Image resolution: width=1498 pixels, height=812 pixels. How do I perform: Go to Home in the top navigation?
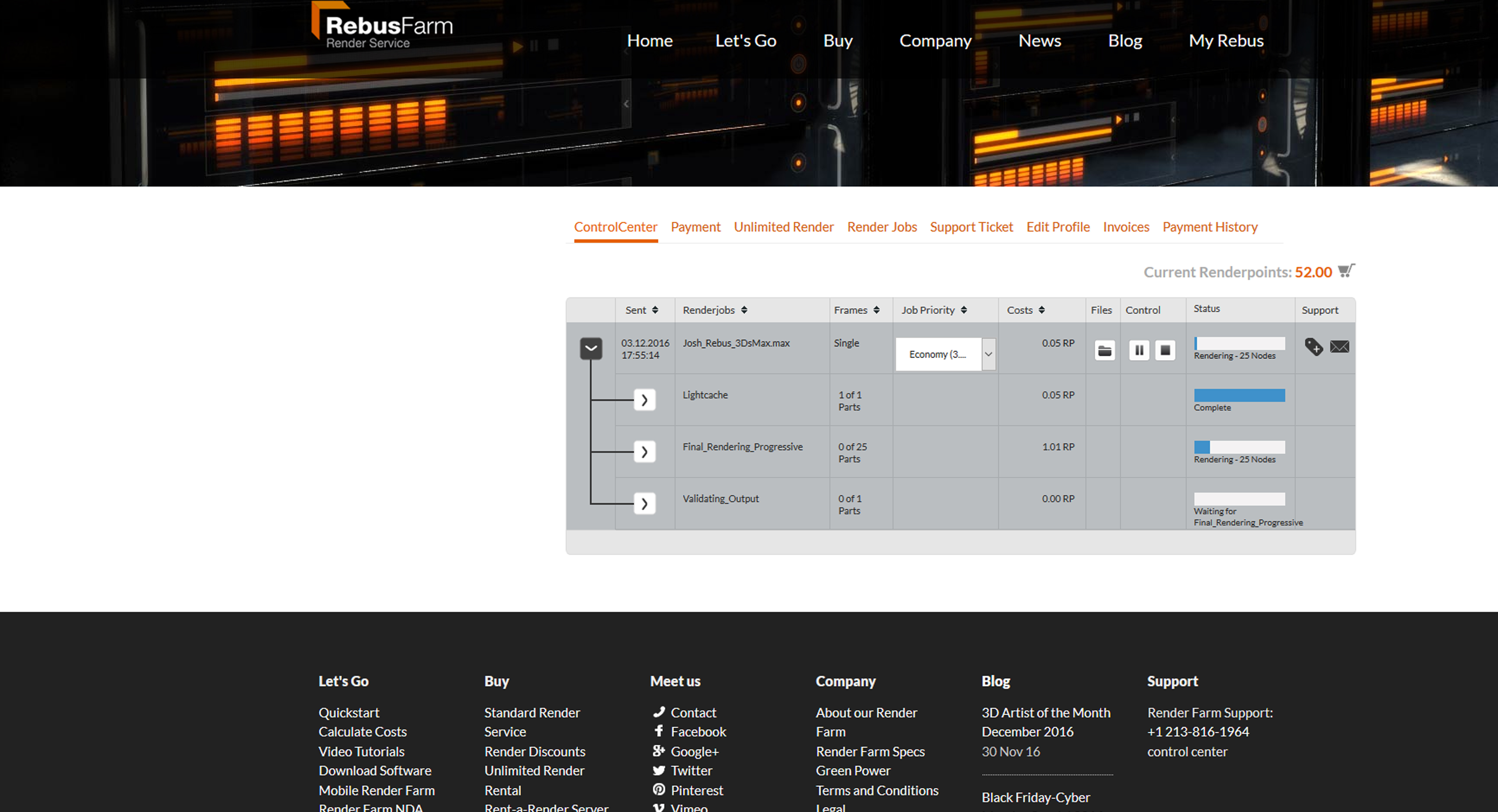coord(650,41)
